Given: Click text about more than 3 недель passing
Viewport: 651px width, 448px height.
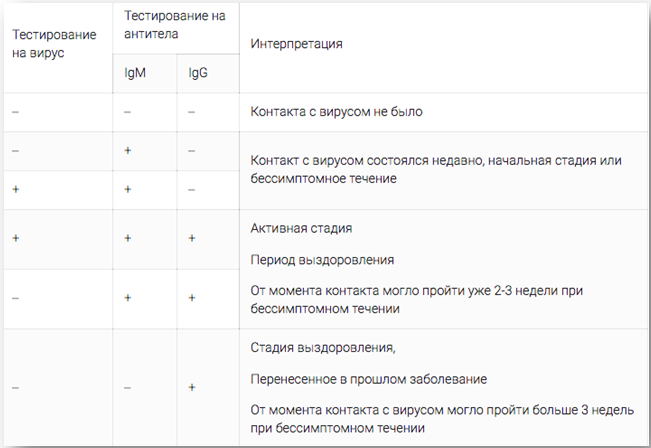Looking at the screenshot, I should click(442, 419).
